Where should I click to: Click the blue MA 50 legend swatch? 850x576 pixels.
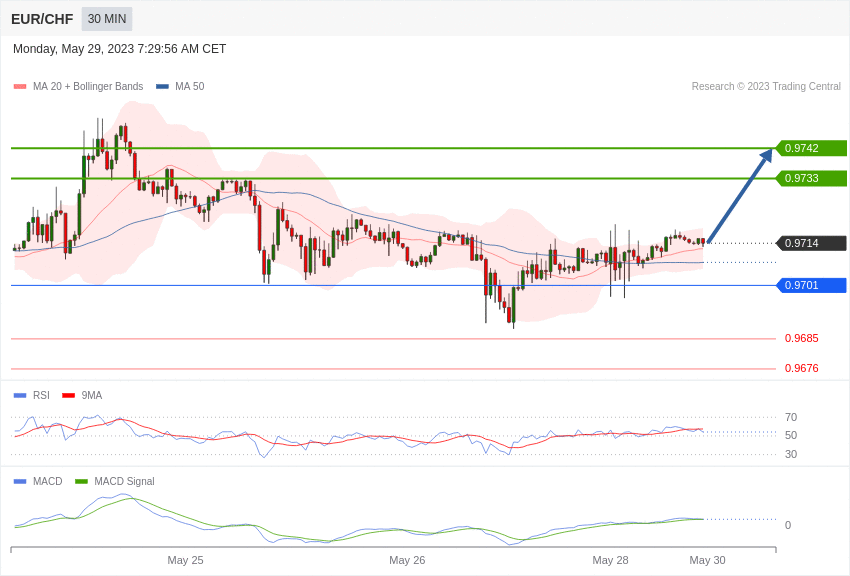pos(162,87)
